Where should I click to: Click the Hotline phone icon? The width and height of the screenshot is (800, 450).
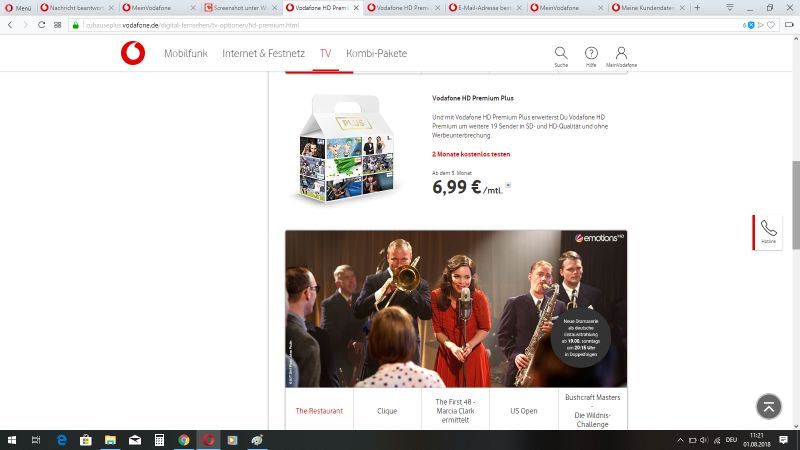pyautogui.click(x=768, y=232)
